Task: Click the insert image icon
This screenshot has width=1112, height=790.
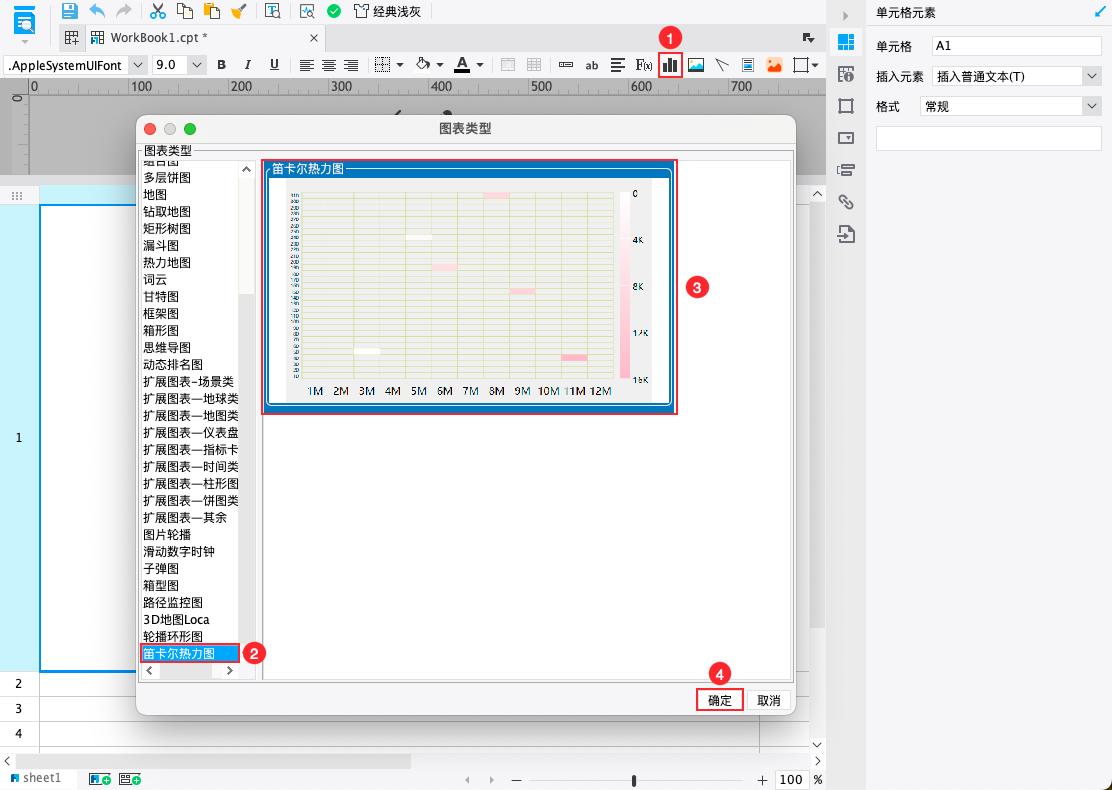Action: point(696,65)
